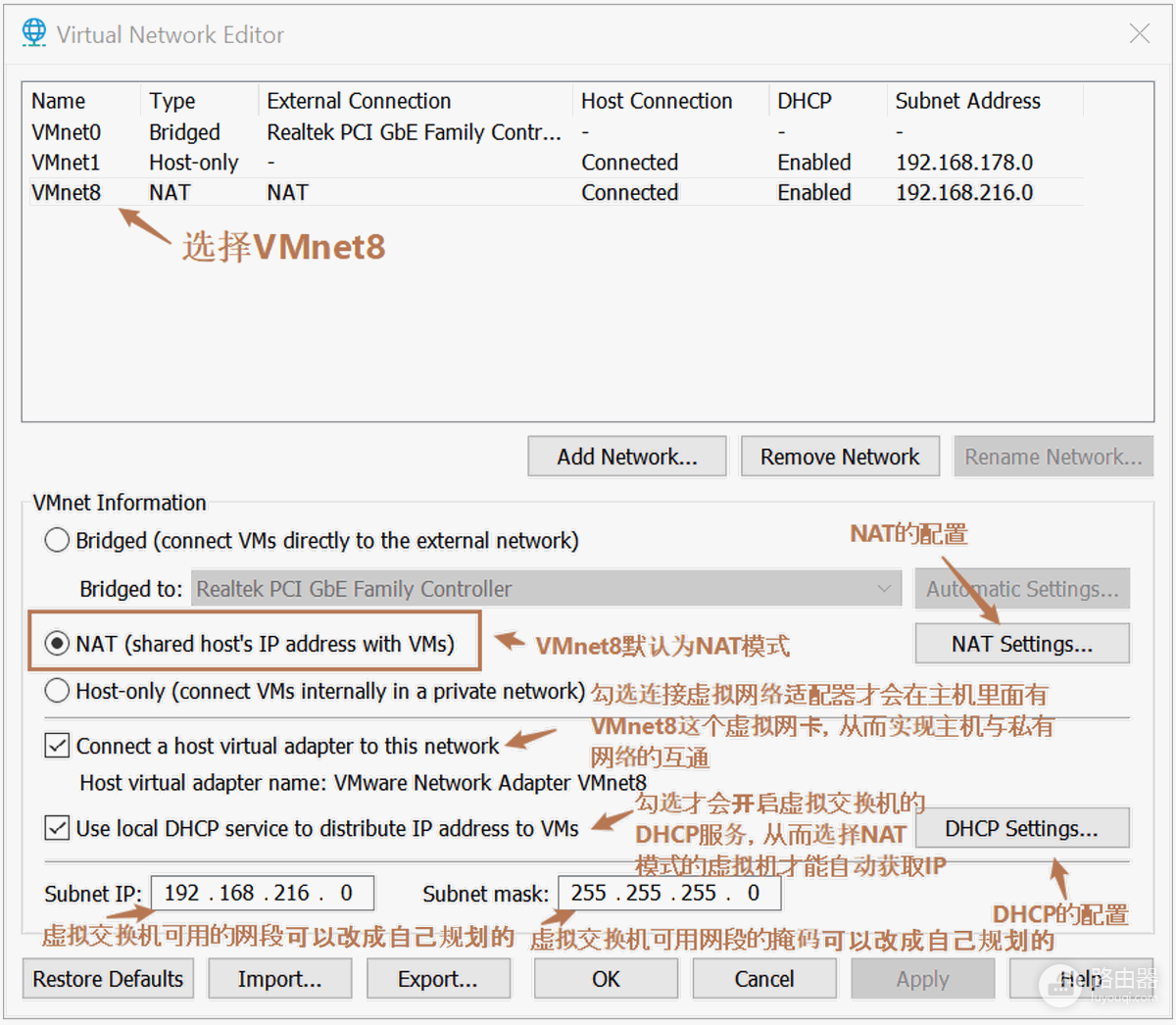
Task: Open DHCP Settings
Action: (1022, 829)
